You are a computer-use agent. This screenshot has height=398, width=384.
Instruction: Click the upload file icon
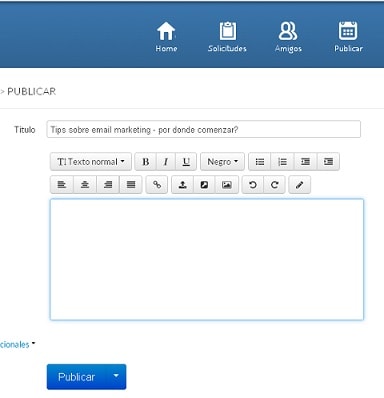[x=182, y=185]
